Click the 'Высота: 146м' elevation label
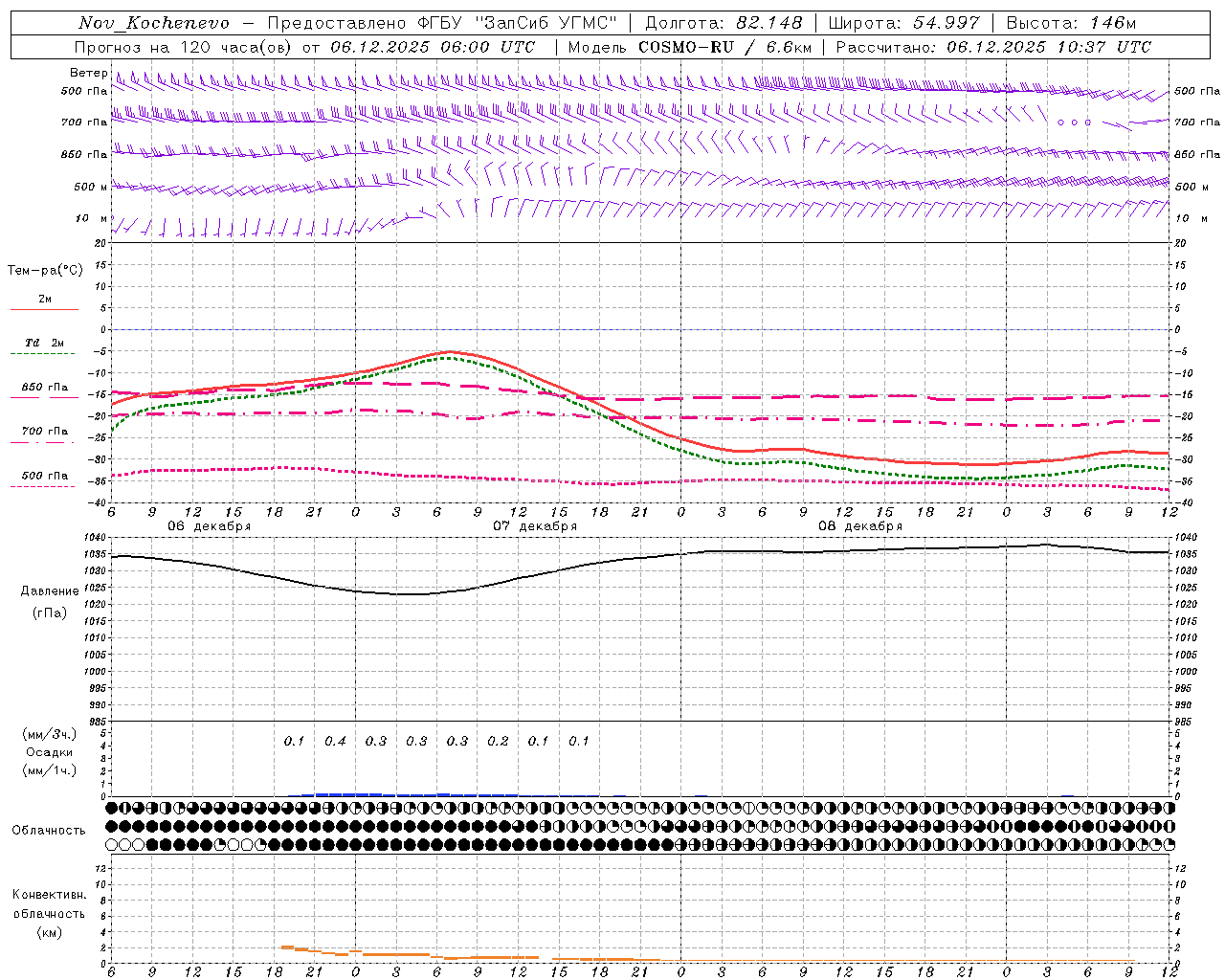 point(1072,23)
